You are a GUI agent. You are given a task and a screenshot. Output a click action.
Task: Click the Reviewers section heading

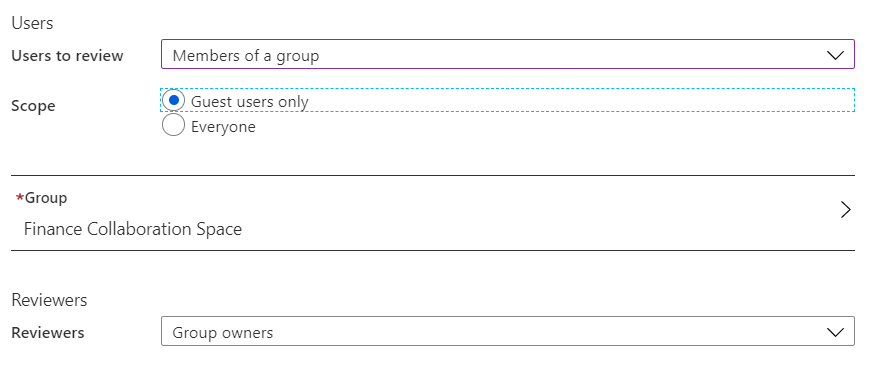[x=49, y=300]
